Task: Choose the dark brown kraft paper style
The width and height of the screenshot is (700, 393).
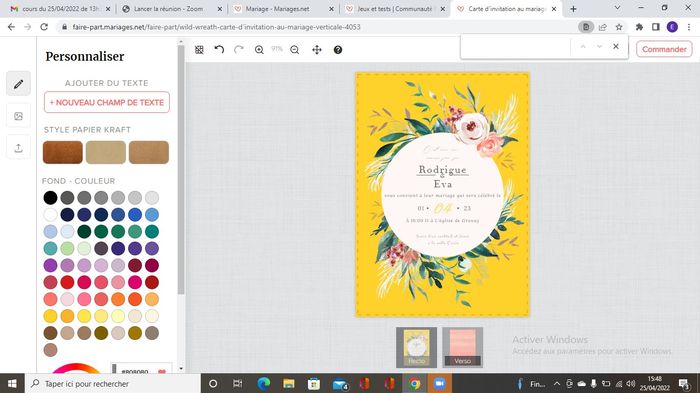Action: point(62,152)
